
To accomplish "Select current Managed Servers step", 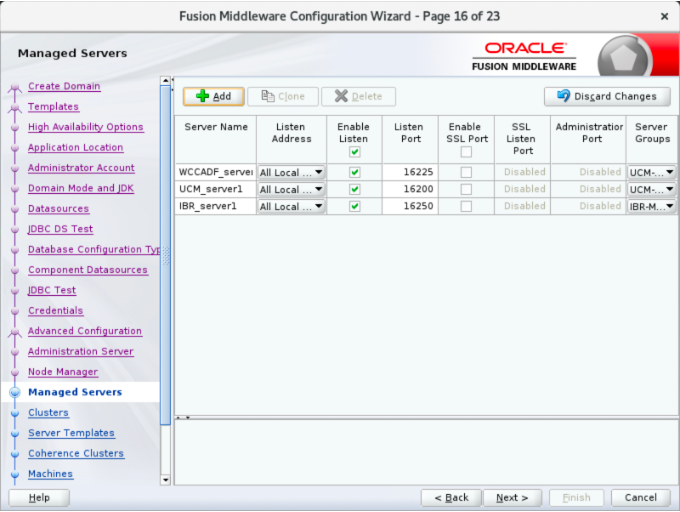I will point(75,391).
